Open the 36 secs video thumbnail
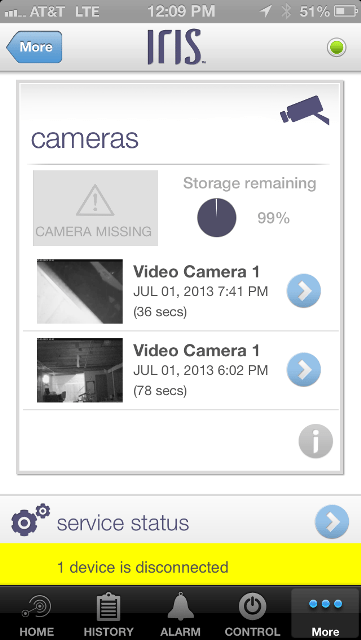 pyautogui.click(x=80, y=291)
